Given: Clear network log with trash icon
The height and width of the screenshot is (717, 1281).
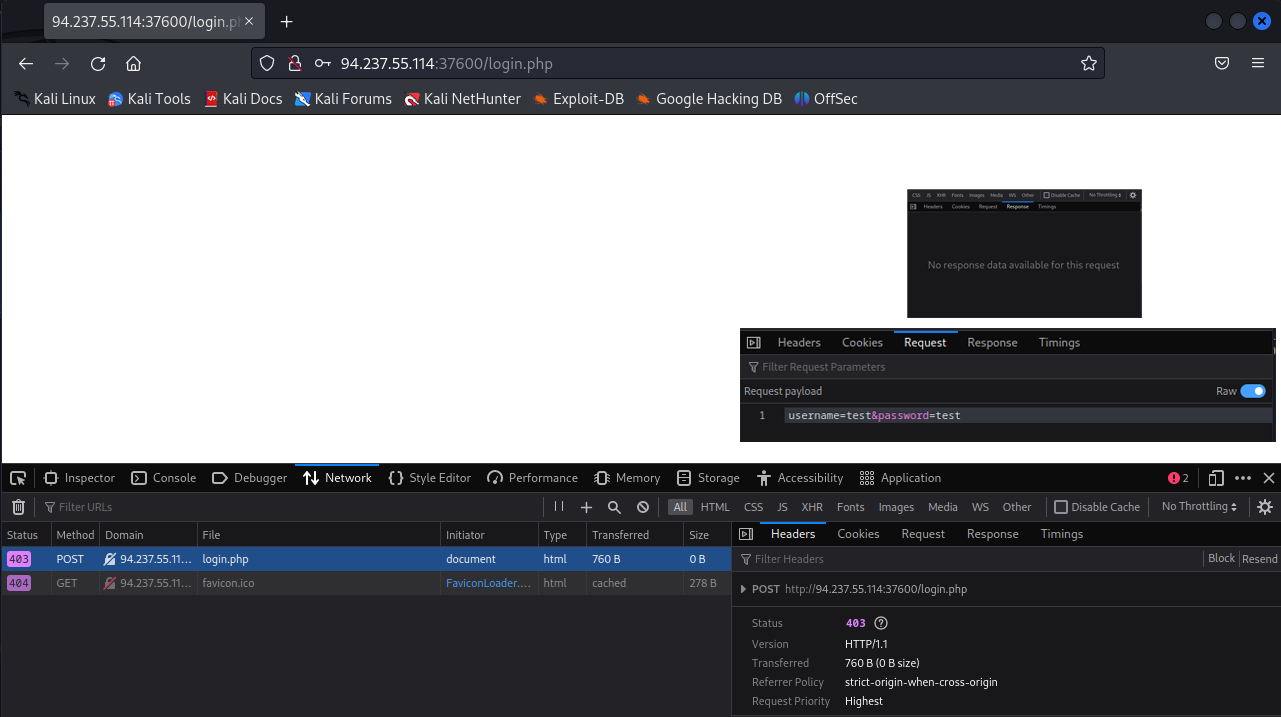Looking at the screenshot, I should pos(18,507).
